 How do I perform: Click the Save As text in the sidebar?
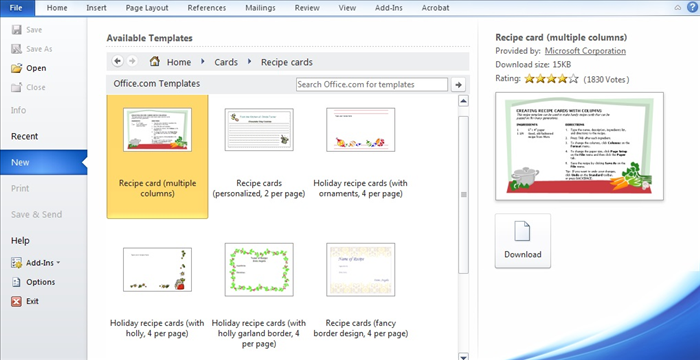pyautogui.click(x=39, y=49)
